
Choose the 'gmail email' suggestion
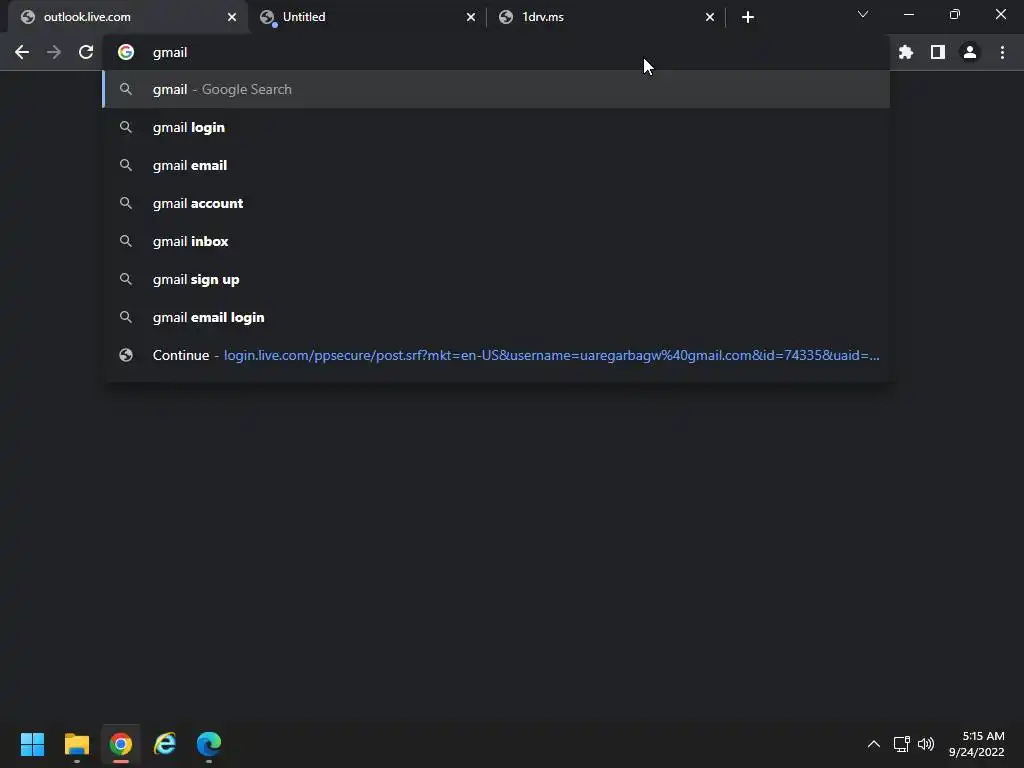tap(496, 165)
